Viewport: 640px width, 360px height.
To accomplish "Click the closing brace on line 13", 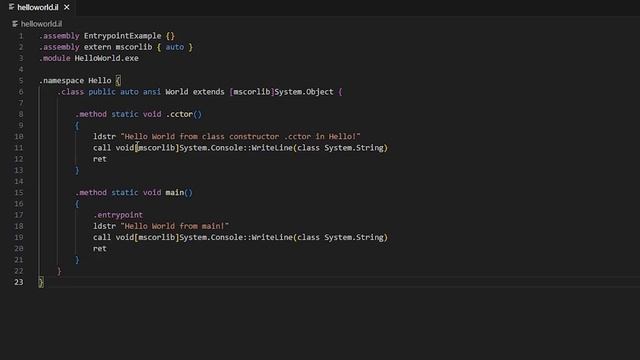I will point(77,170).
